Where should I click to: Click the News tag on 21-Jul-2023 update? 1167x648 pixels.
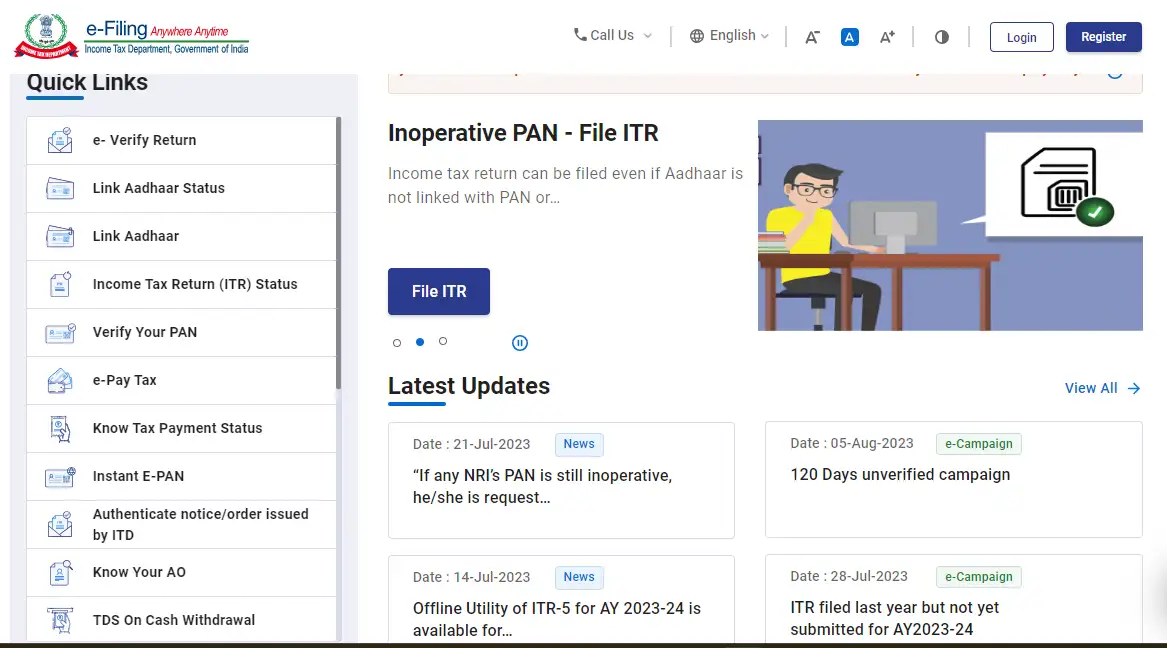click(578, 444)
